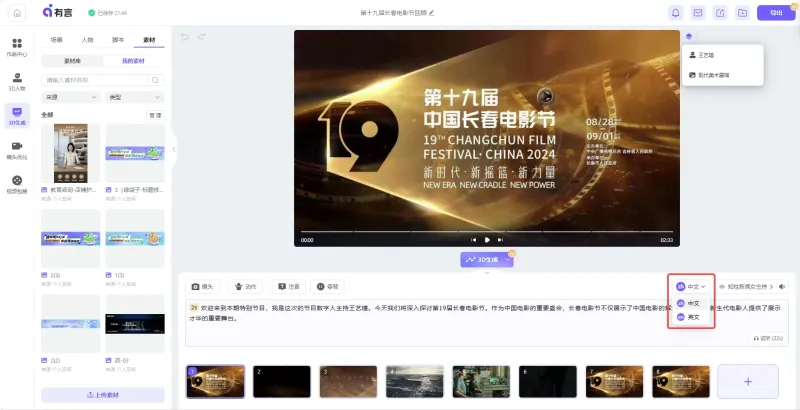The height and width of the screenshot is (410, 800).
Task: Open the voice selector 知性新闻女主持
Action: pyautogui.click(x=746, y=287)
